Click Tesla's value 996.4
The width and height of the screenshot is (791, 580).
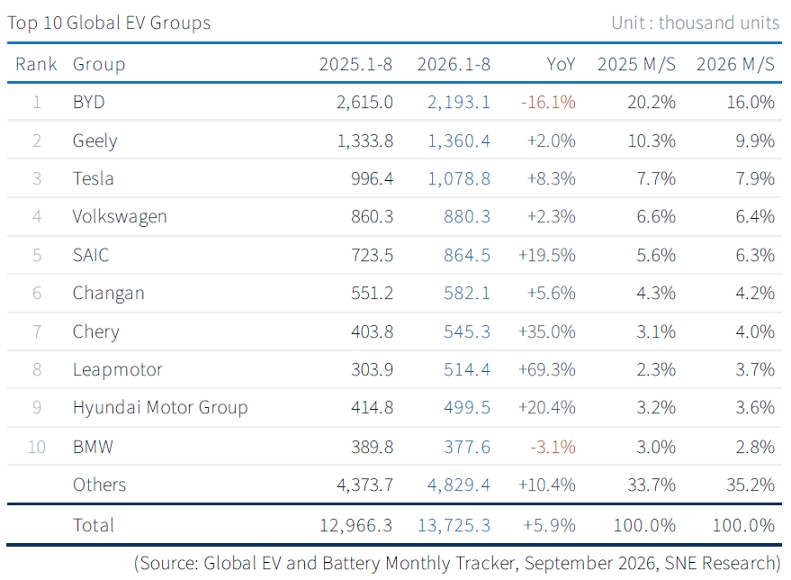372,179
